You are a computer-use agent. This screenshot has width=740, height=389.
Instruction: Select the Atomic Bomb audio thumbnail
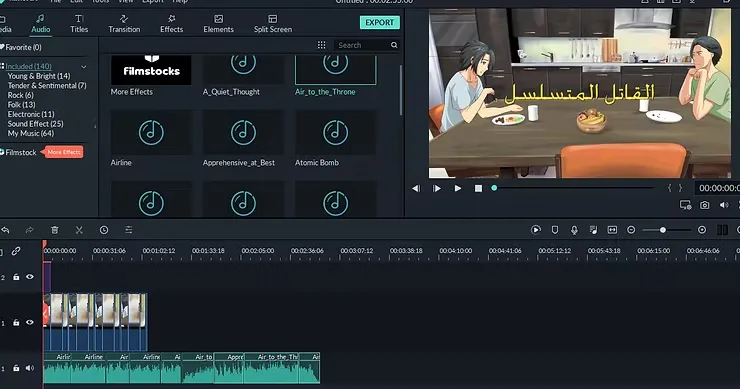(336, 132)
